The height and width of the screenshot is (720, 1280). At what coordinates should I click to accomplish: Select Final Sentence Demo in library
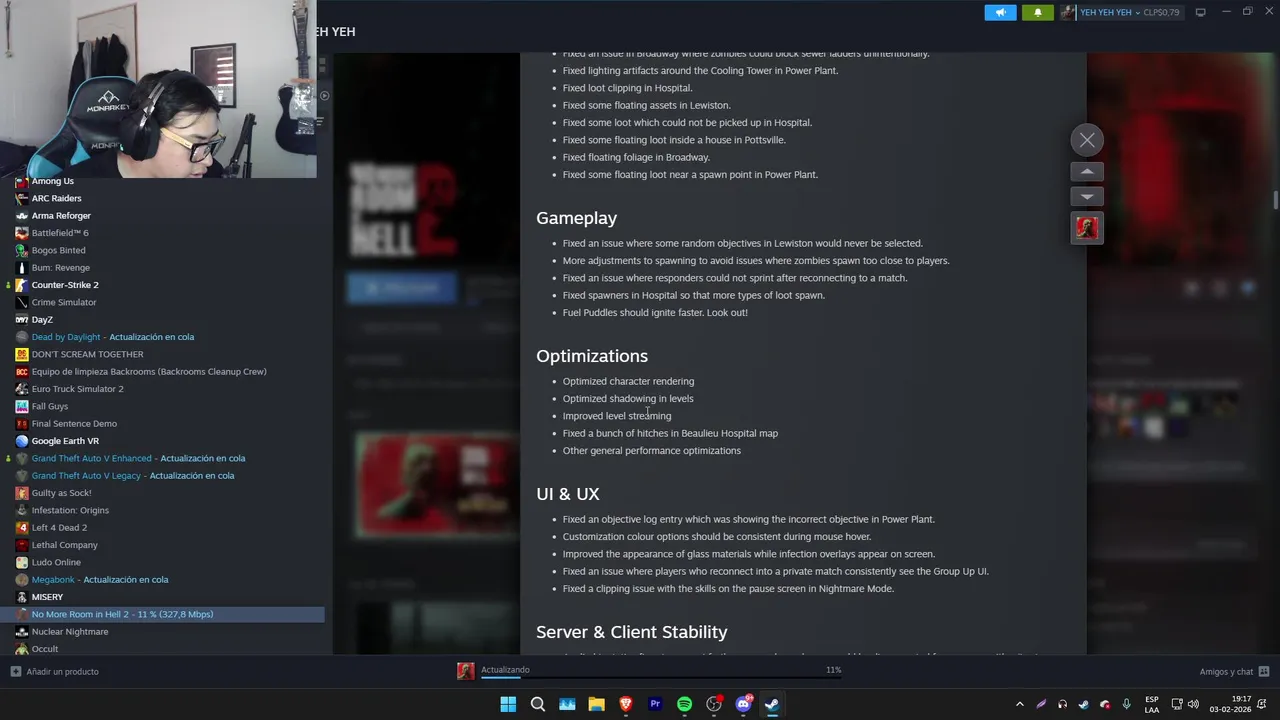[x=74, y=424]
